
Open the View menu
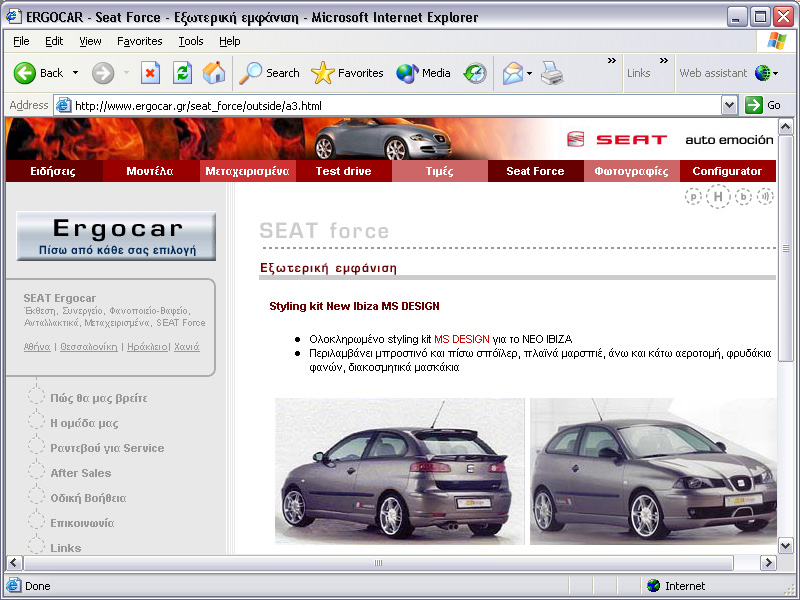tap(90, 41)
